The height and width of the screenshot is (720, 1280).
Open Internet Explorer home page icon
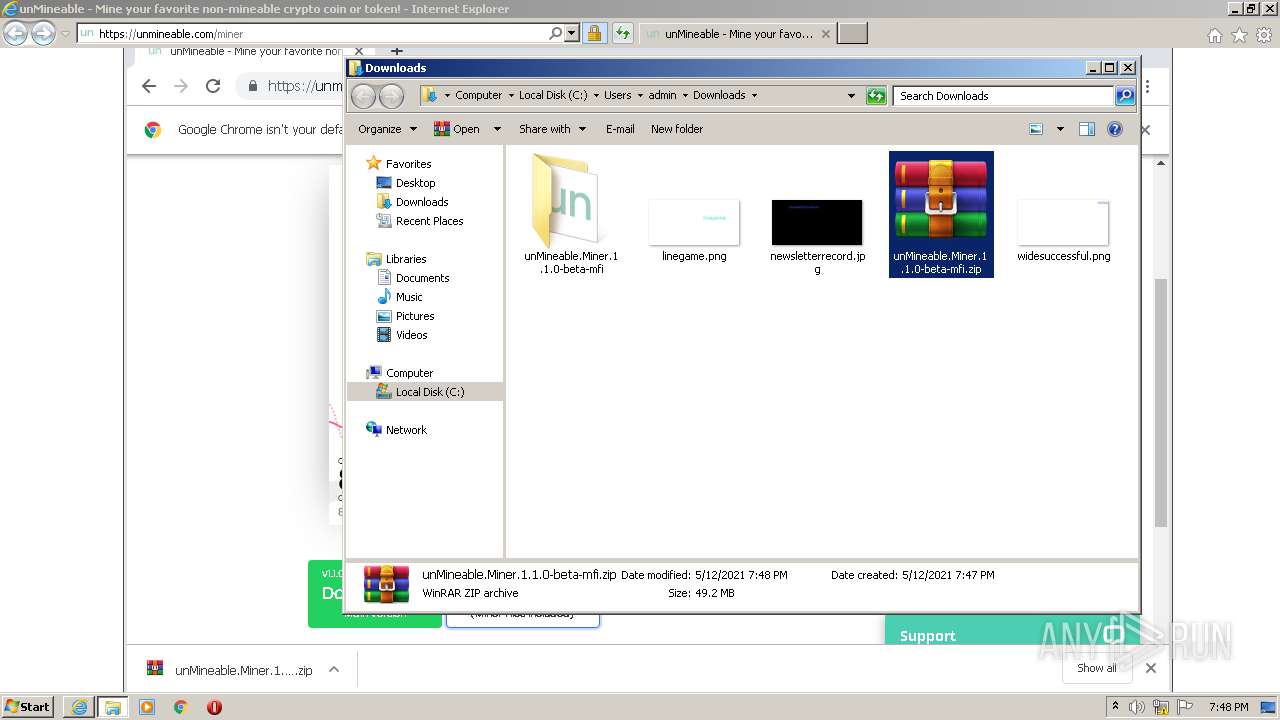pos(1214,34)
